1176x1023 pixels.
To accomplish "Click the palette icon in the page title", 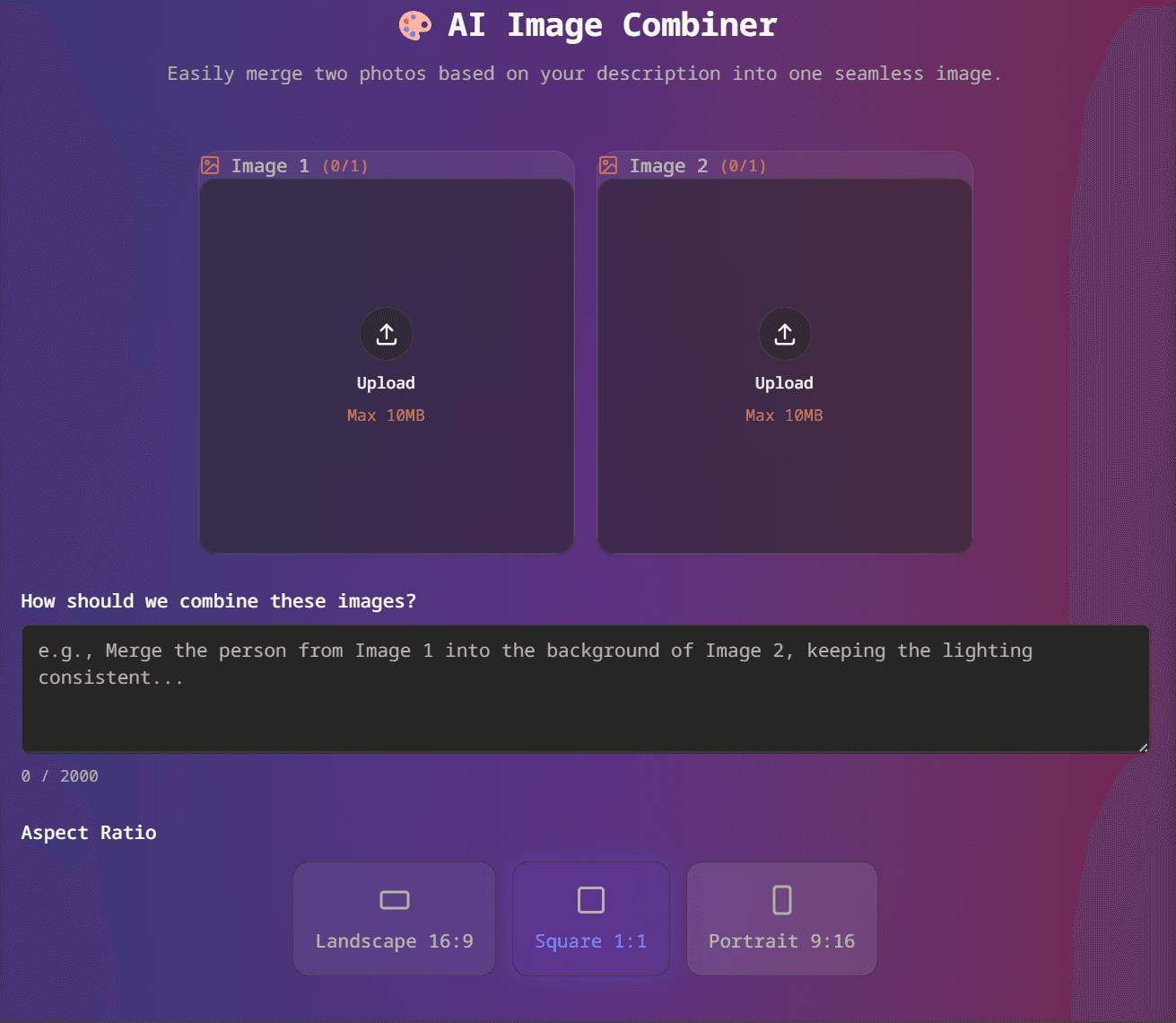I will click(x=415, y=24).
